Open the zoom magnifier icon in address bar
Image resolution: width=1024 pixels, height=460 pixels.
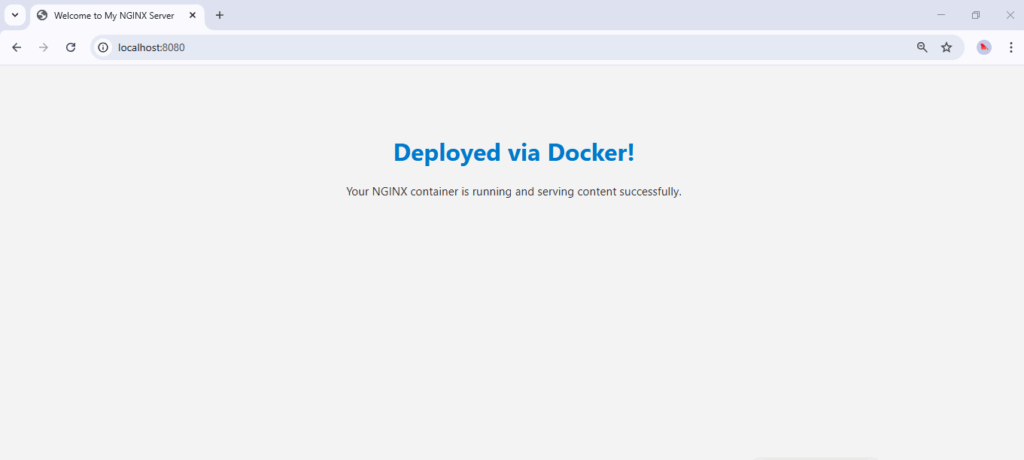922,47
